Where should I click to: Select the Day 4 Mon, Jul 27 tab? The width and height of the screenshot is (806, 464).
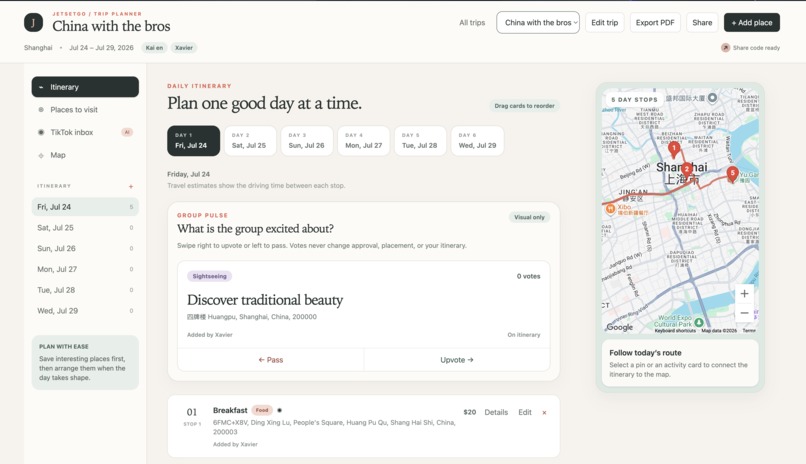pos(364,141)
